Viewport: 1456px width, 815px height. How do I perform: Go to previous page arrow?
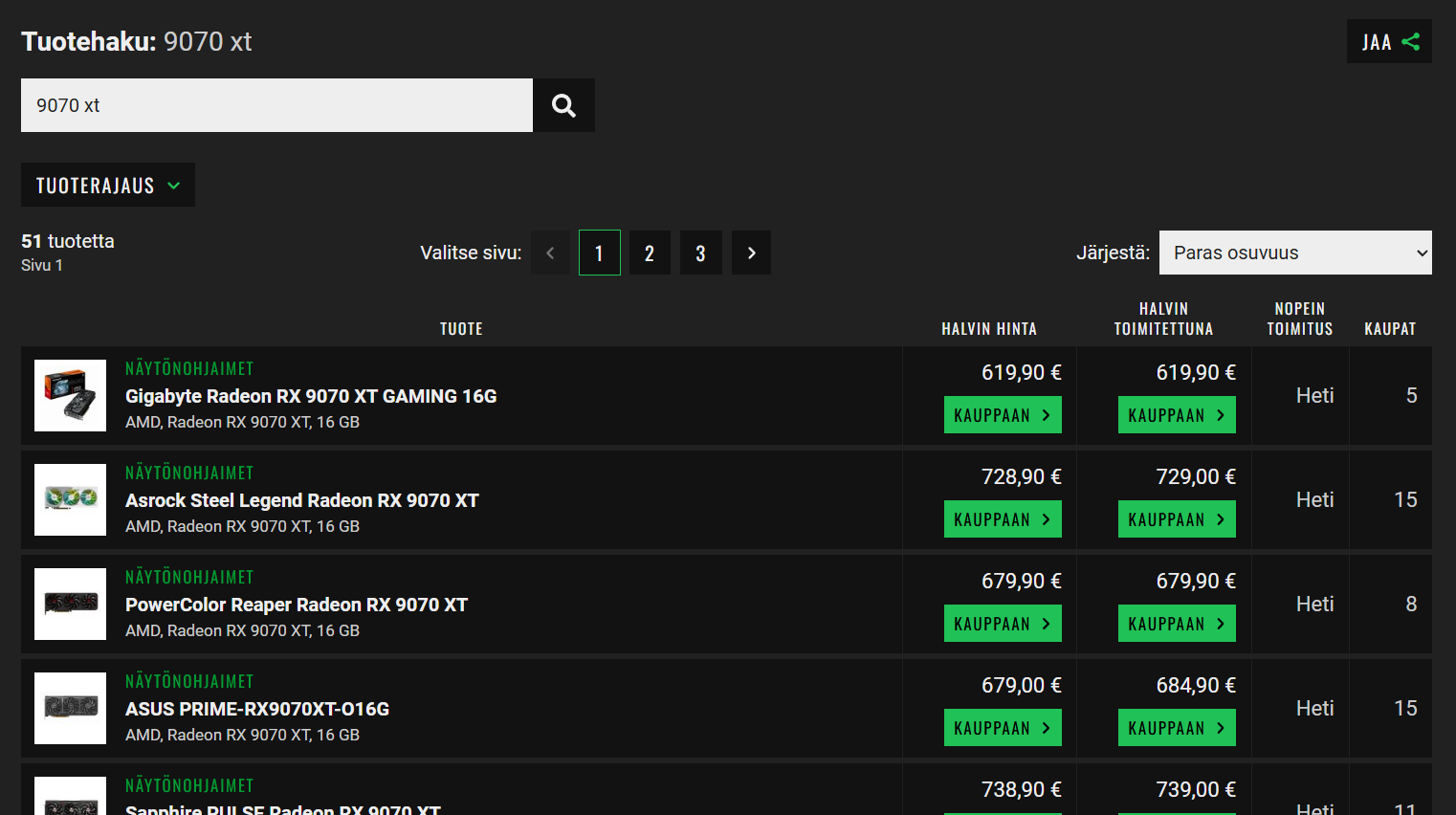click(x=550, y=253)
